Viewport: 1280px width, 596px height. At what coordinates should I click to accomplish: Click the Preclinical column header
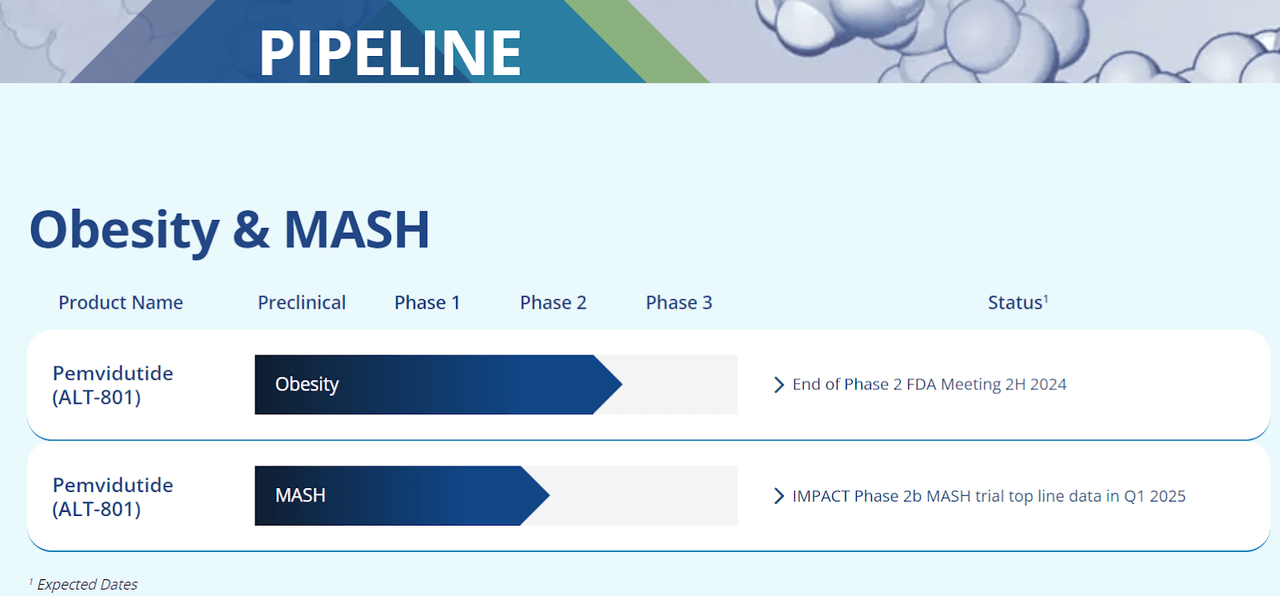302,303
